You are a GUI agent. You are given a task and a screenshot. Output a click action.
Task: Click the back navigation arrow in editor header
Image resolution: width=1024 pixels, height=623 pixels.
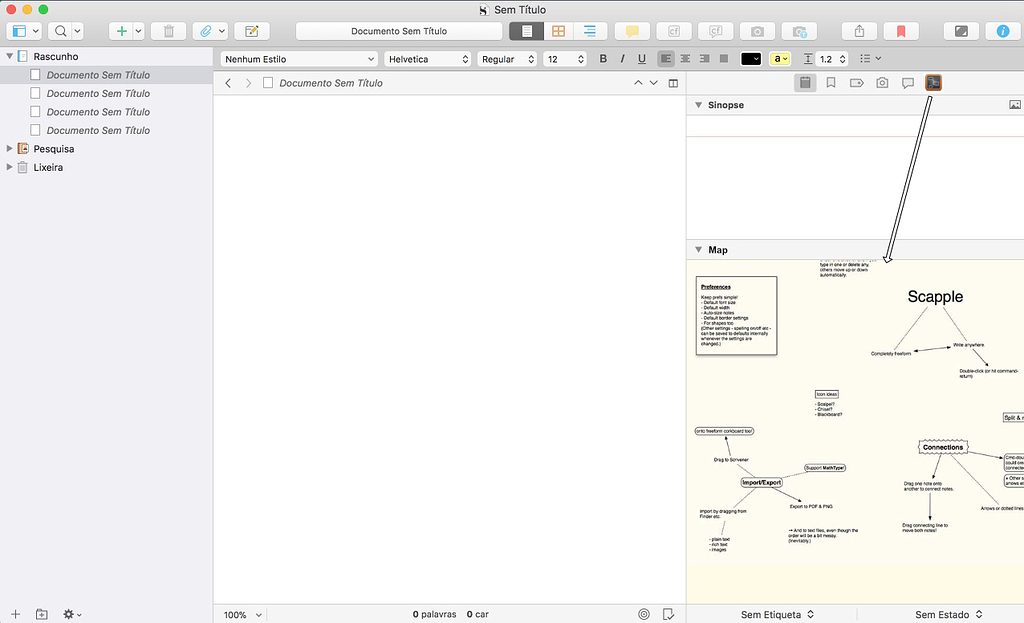228,83
